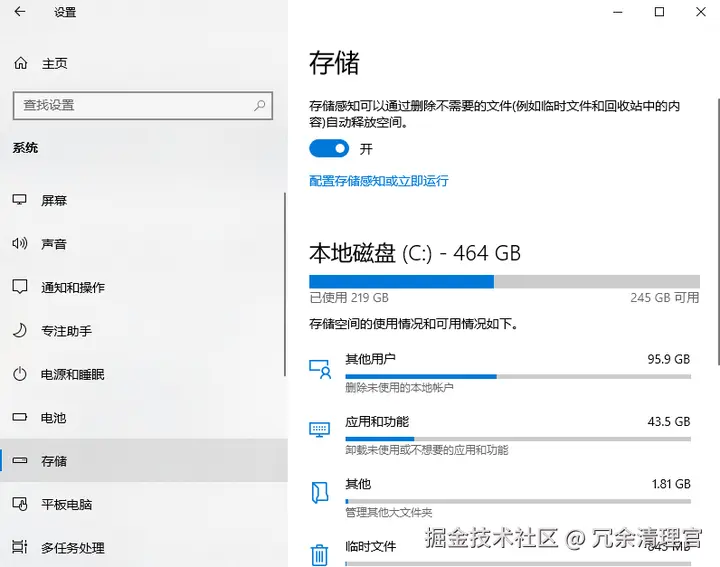Click the 存储 drive icon in sidebar

pos(20,460)
